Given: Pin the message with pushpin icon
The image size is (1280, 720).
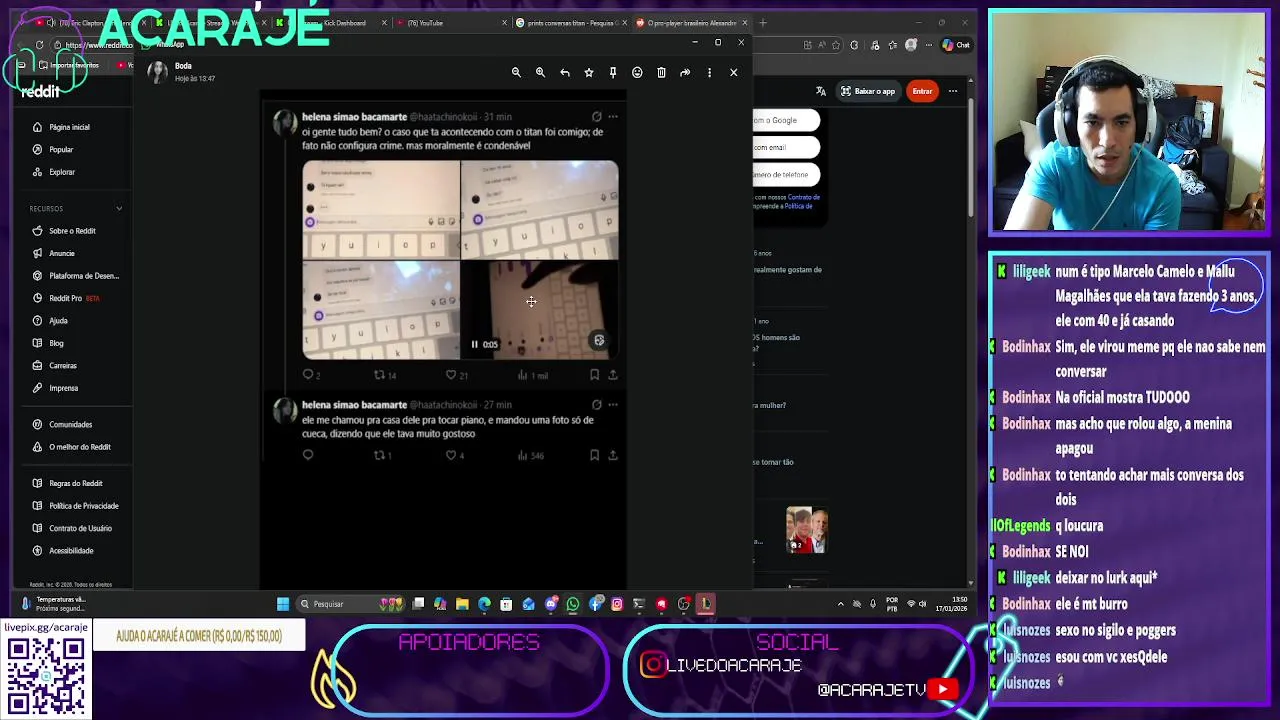Looking at the screenshot, I should 613,72.
